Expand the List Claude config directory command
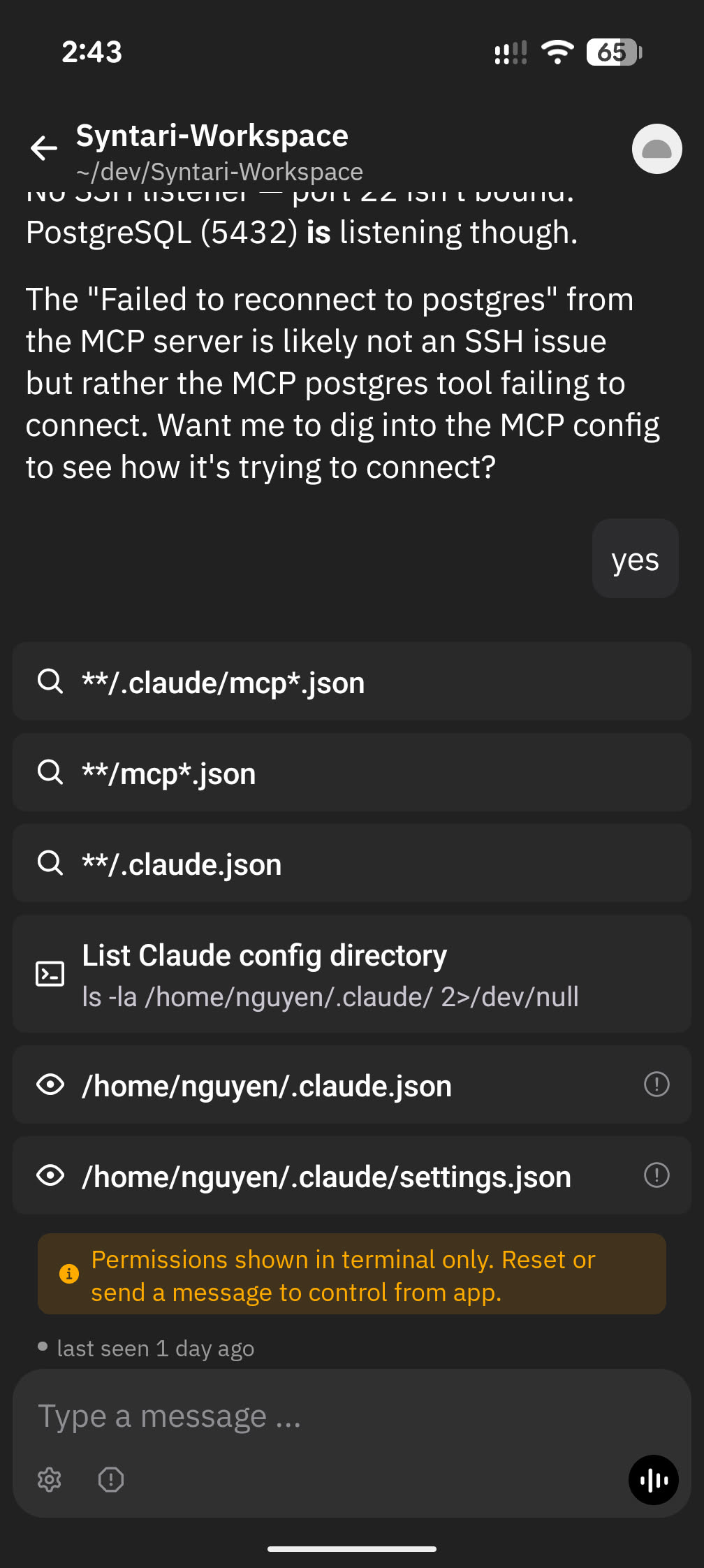Viewport: 704px width, 1568px height. pyautogui.click(x=352, y=974)
